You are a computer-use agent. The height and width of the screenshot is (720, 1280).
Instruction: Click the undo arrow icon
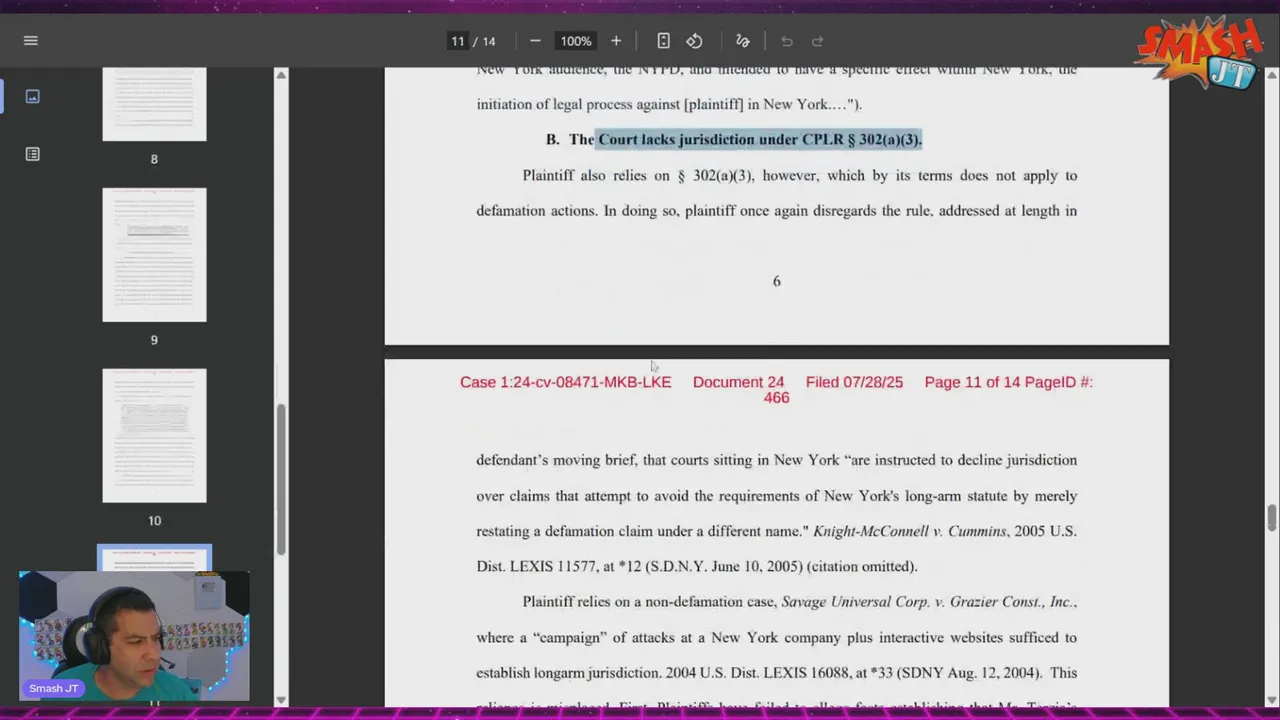(787, 41)
